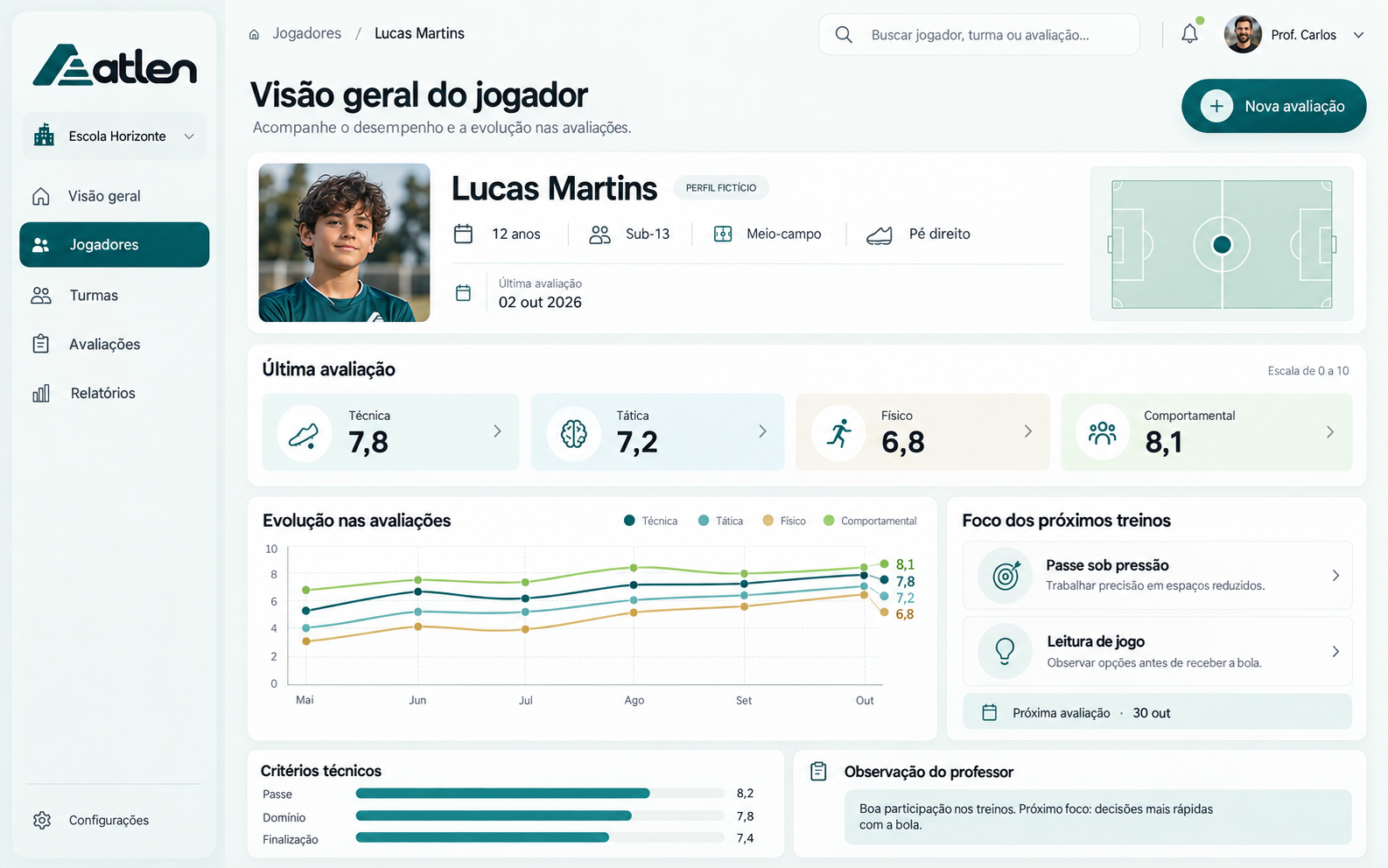
Task: Click the player search input field
Action: point(979,34)
